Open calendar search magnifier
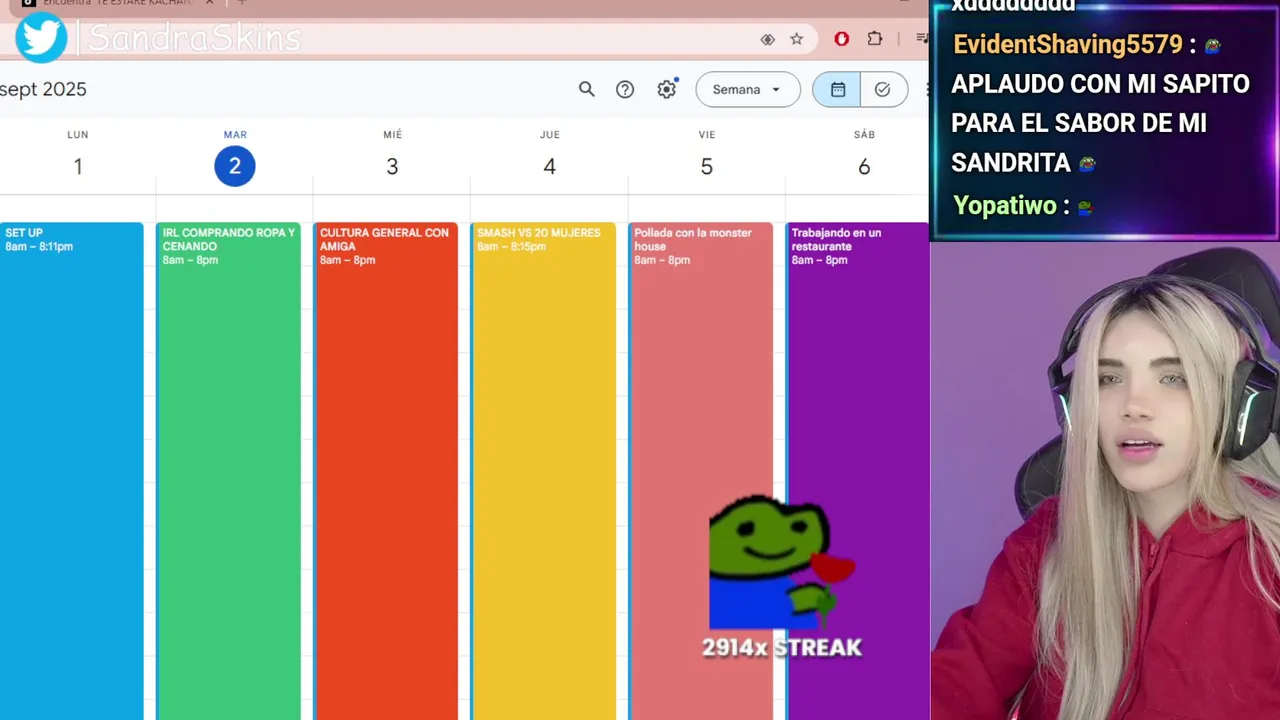 (x=587, y=89)
